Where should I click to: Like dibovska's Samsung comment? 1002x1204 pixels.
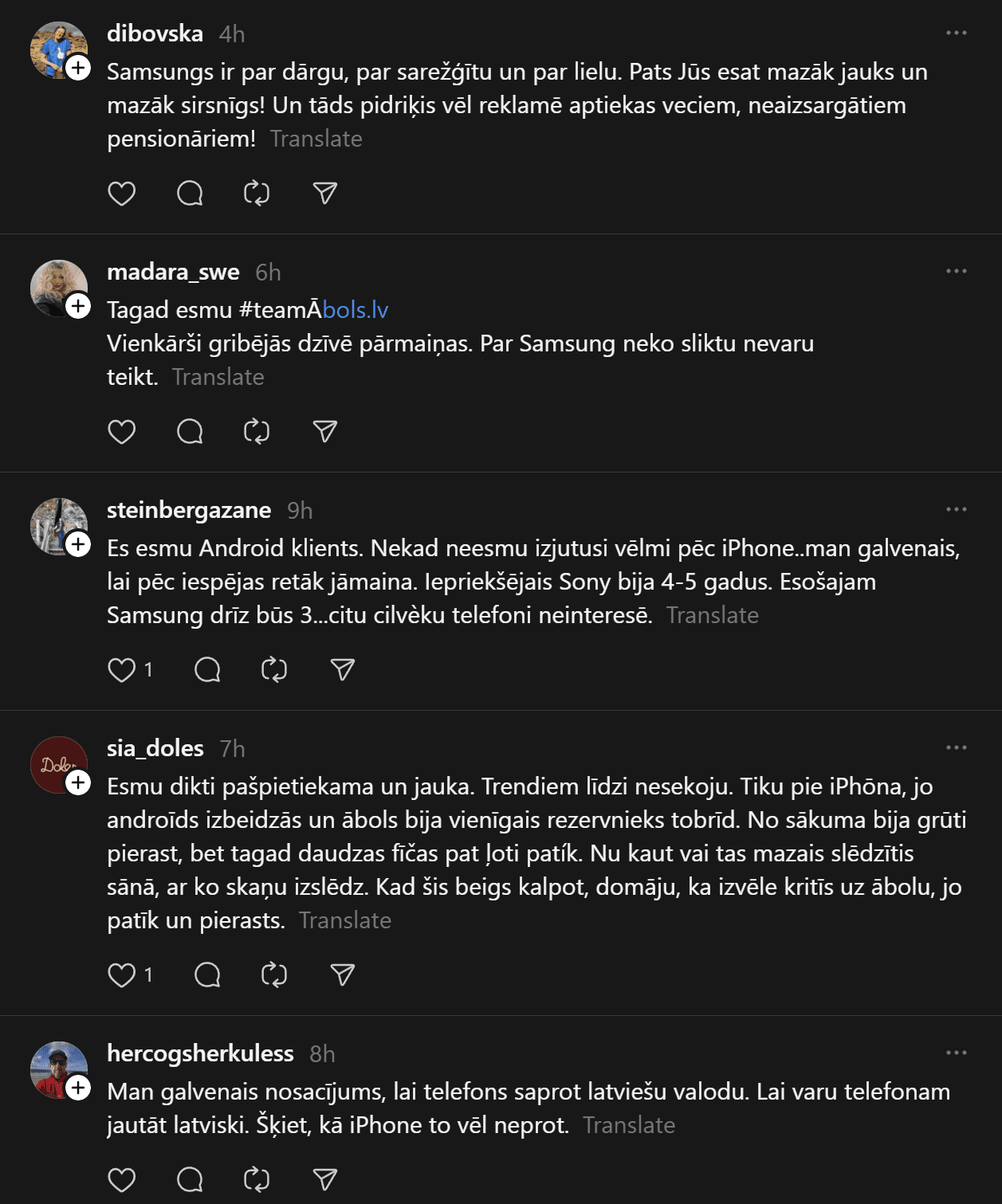coord(121,194)
